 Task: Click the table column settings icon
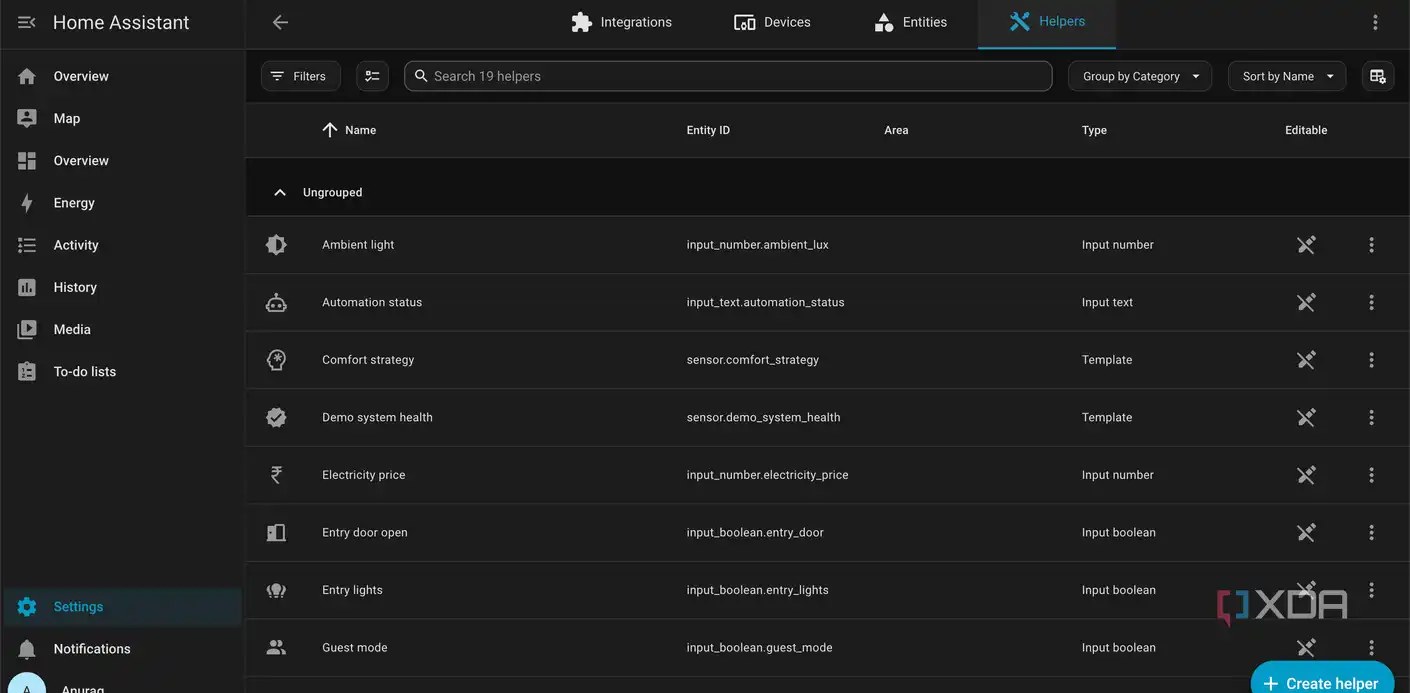tap(1378, 76)
